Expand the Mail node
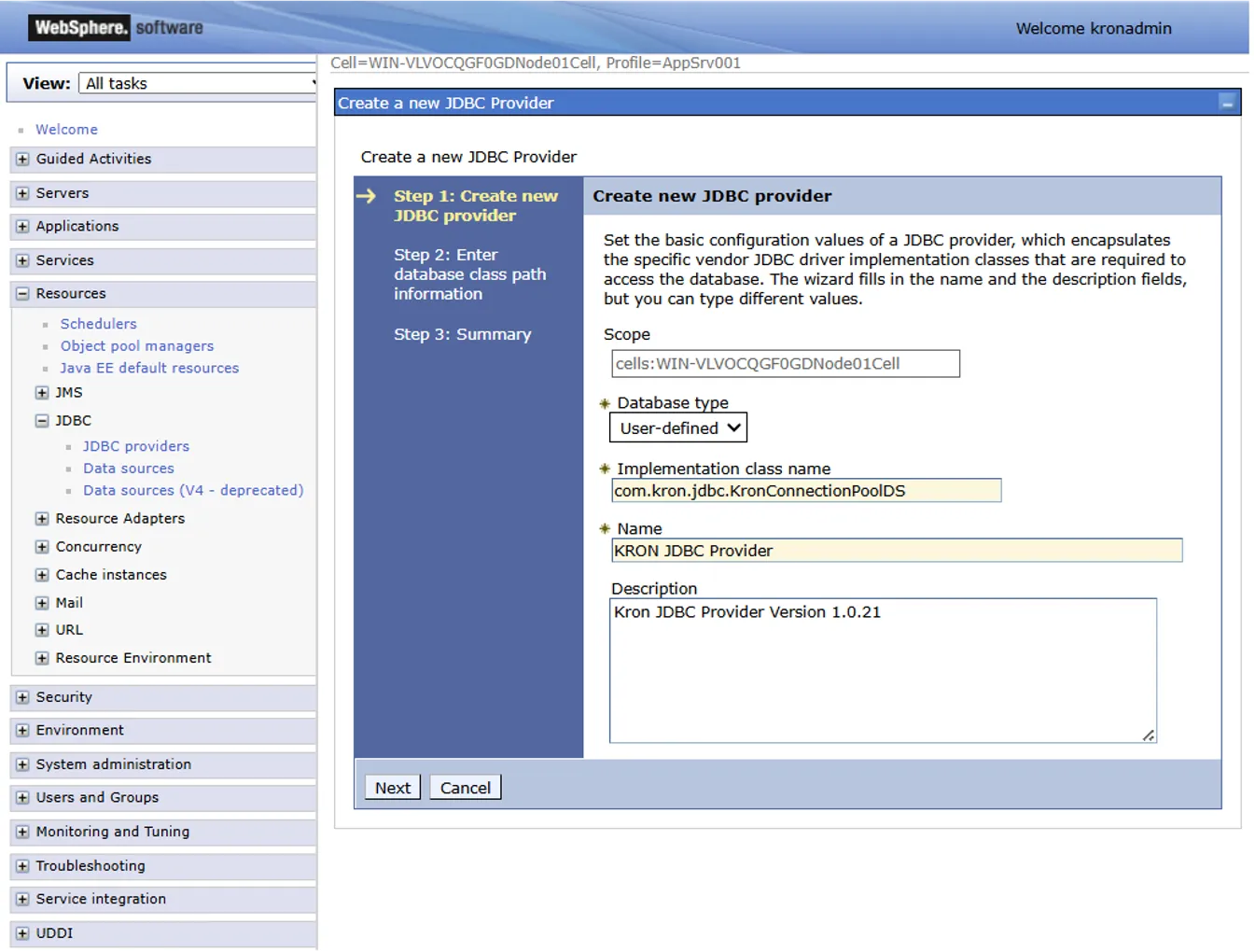The height and width of the screenshot is (952, 1255). pos(42,603)
